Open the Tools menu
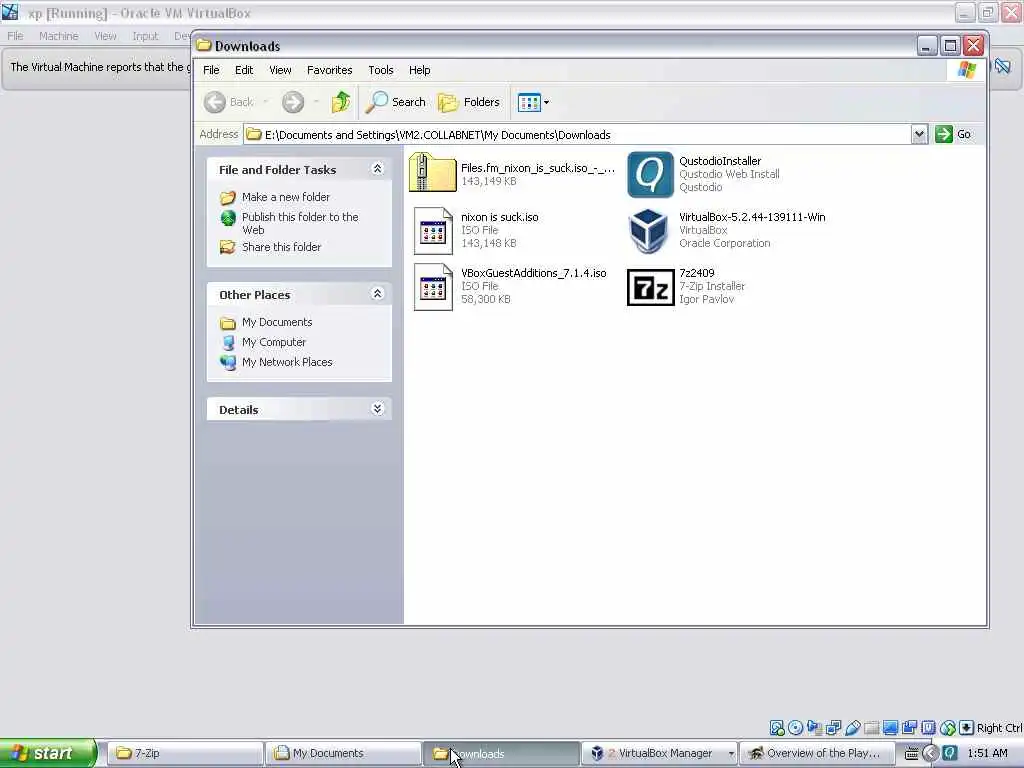This screenshot has height=768, width=1024. [381, 70]
